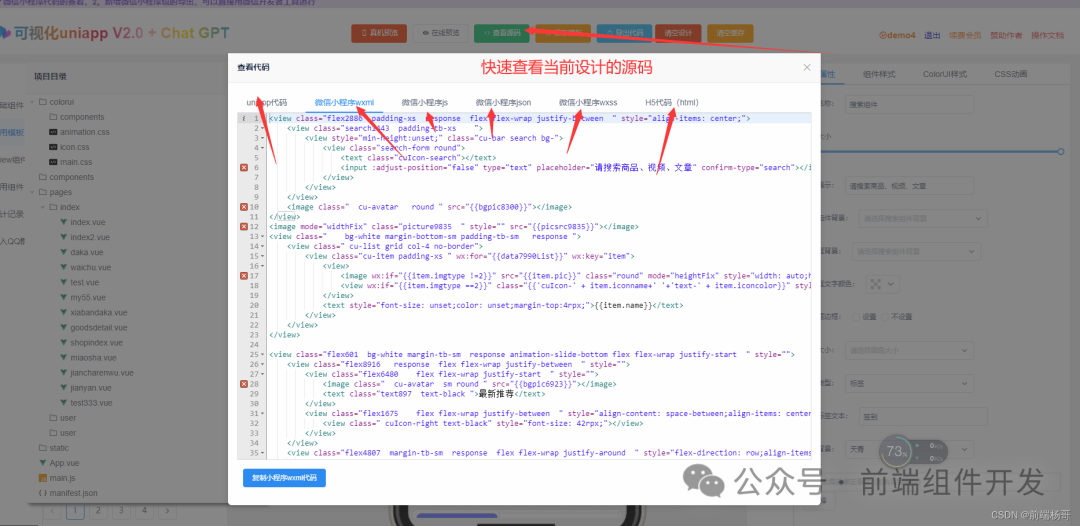Open manifest.json file in tree
Screen dimensions: 1080x526
point(73,493)
